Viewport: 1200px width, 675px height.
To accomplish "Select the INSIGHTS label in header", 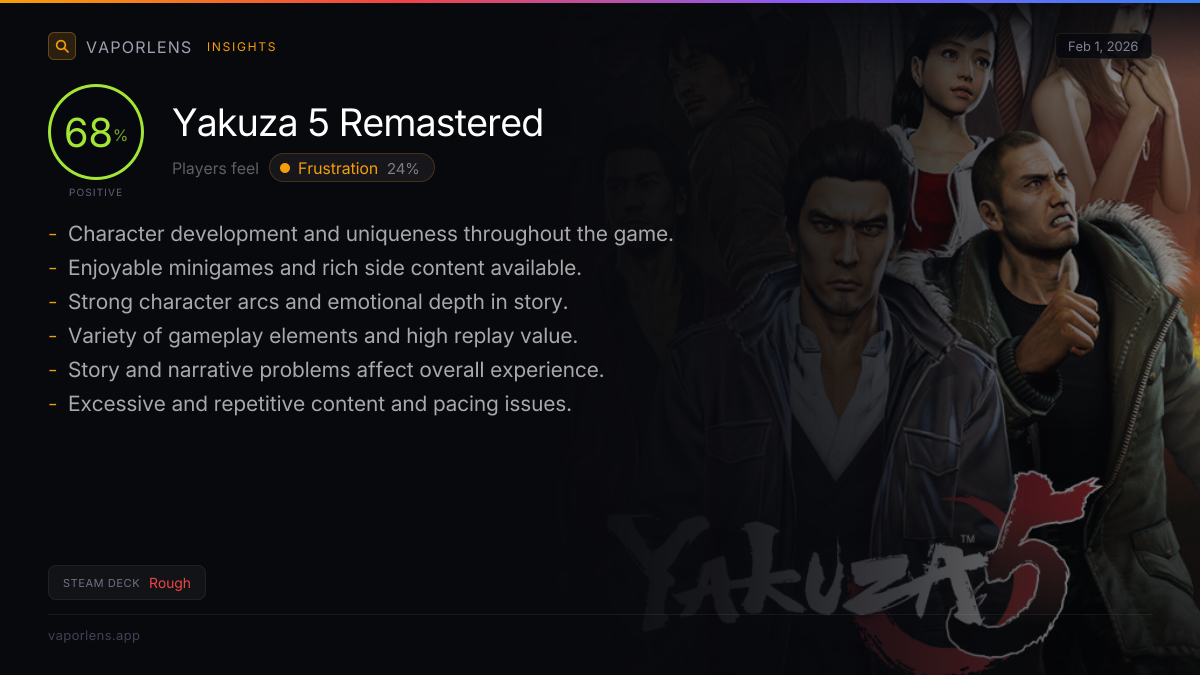I will click(x=241, y=47).
